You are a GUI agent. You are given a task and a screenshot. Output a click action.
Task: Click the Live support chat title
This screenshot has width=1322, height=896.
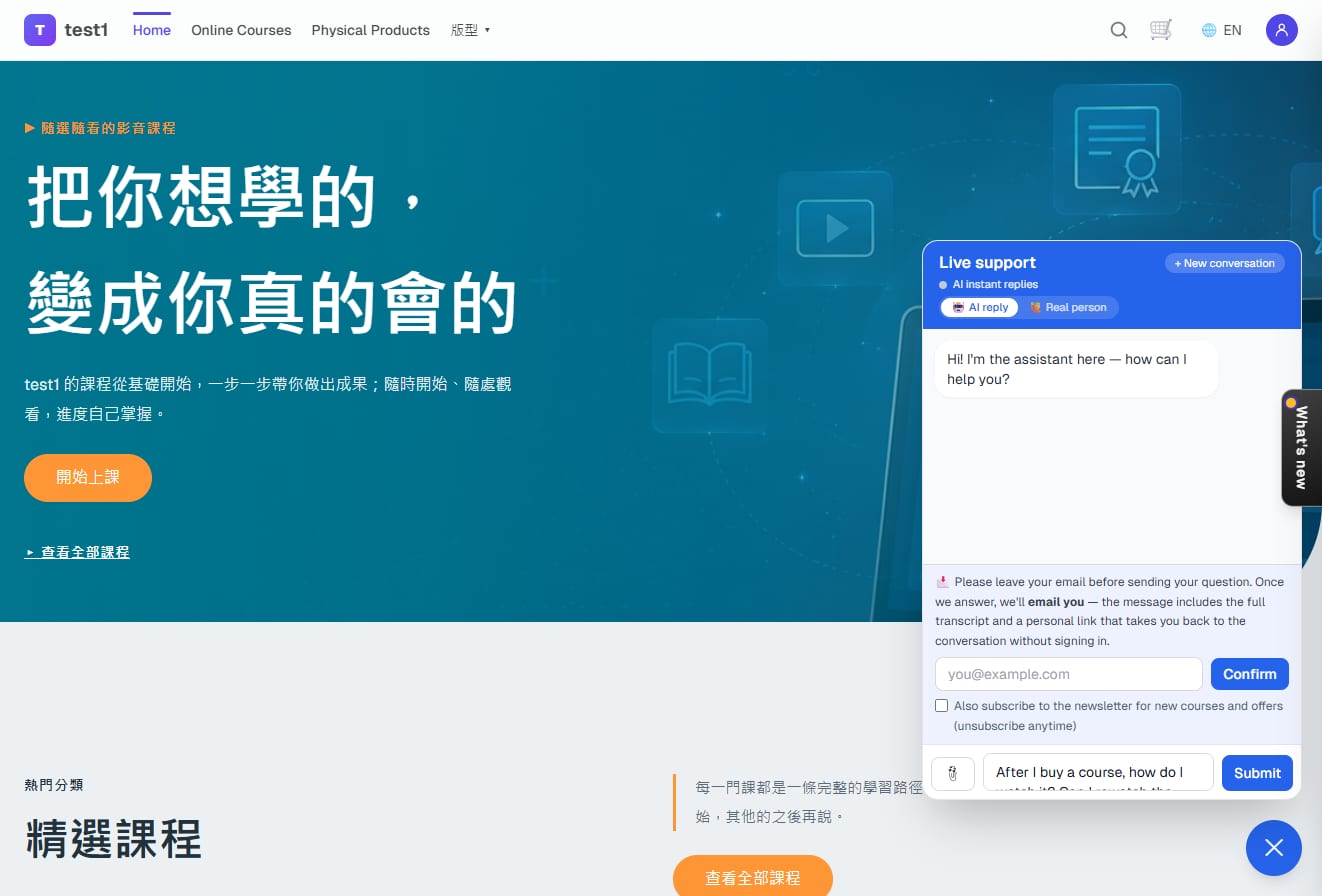987,262
